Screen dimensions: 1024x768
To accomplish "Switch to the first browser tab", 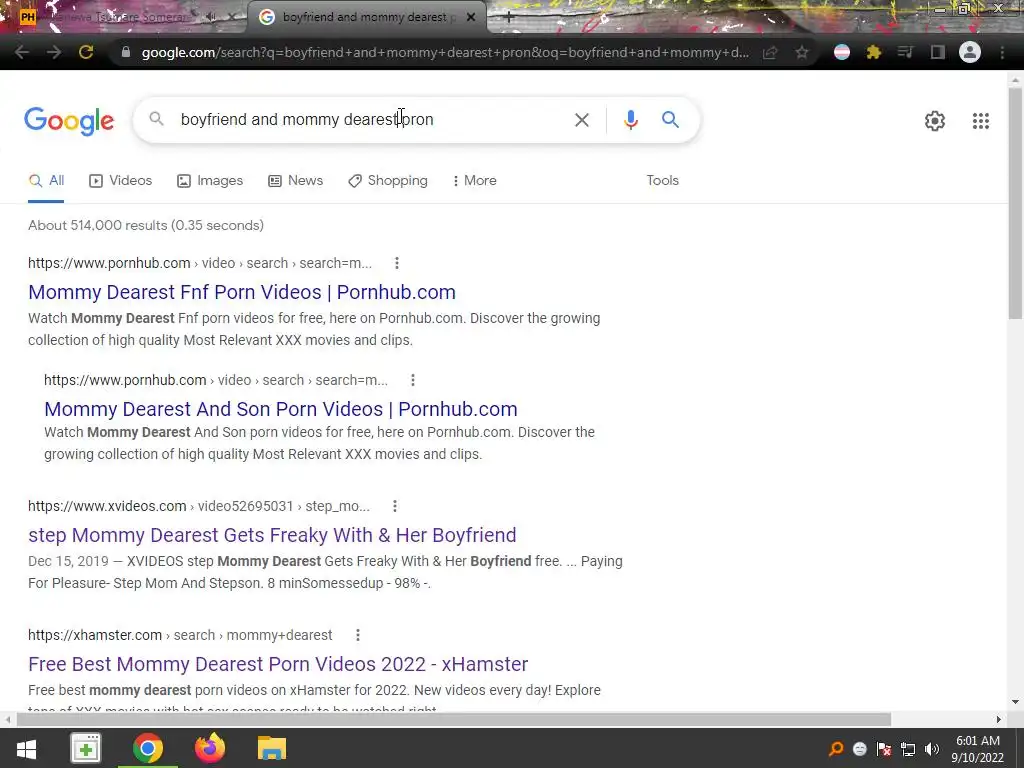I will [x=122, y=17].
